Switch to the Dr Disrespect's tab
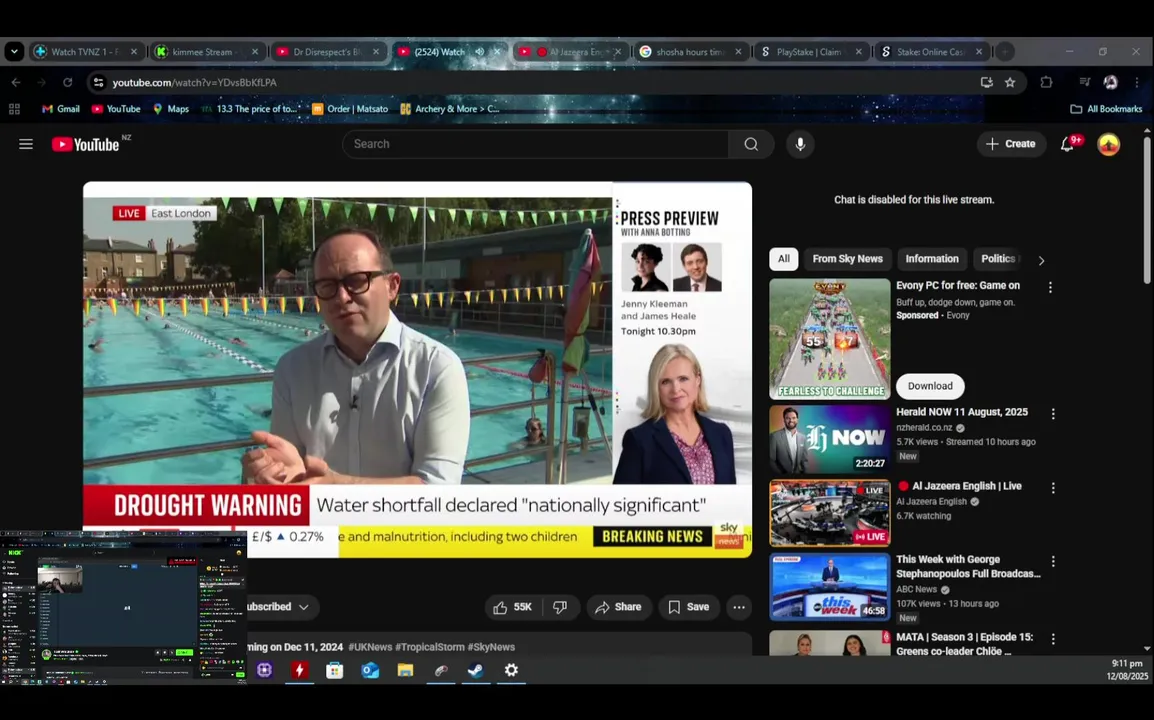Image resolution: width=1154 pixels, height=720 pixels. click(329, 52)
